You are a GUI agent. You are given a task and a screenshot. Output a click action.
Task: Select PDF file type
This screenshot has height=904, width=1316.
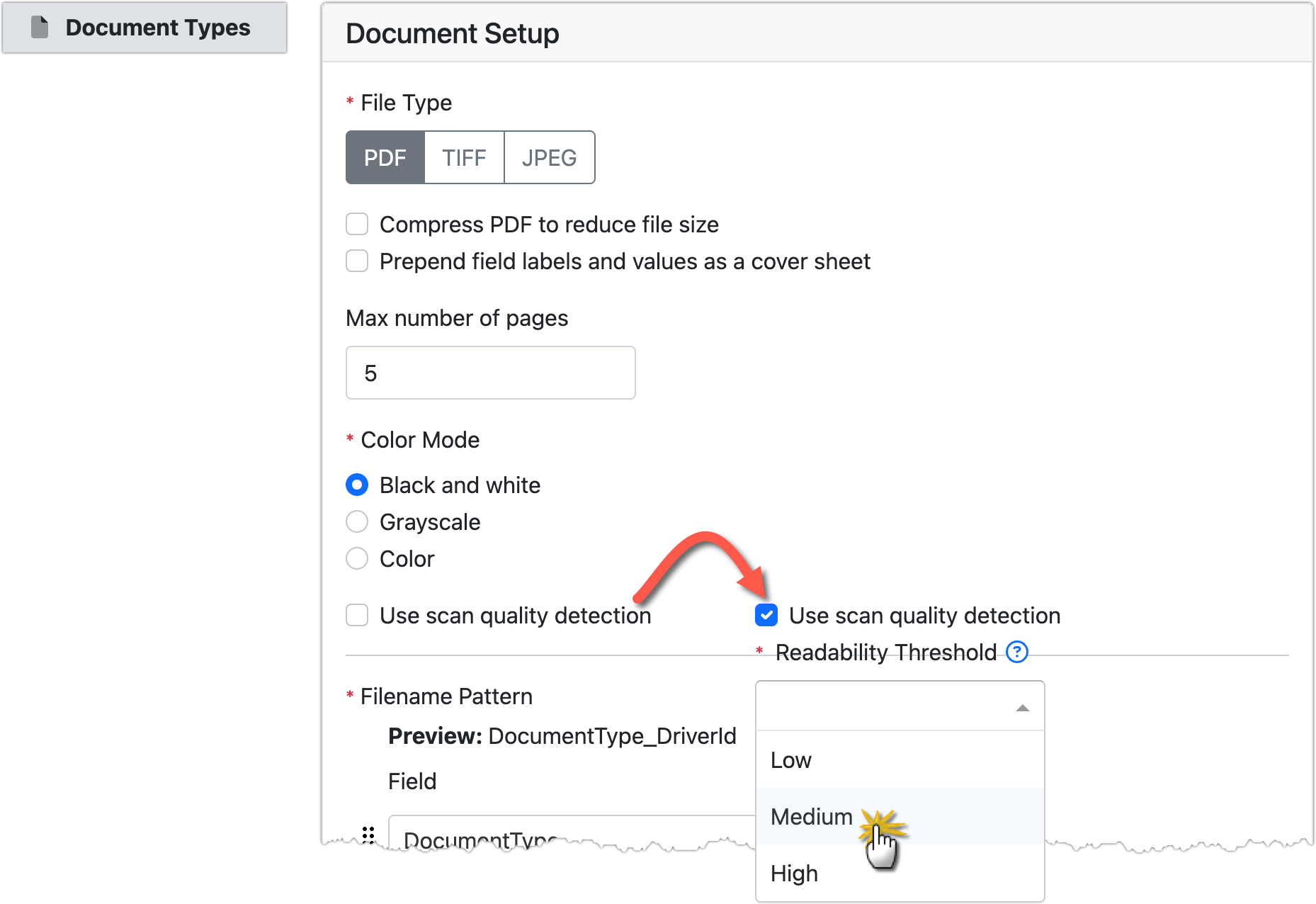385,157
